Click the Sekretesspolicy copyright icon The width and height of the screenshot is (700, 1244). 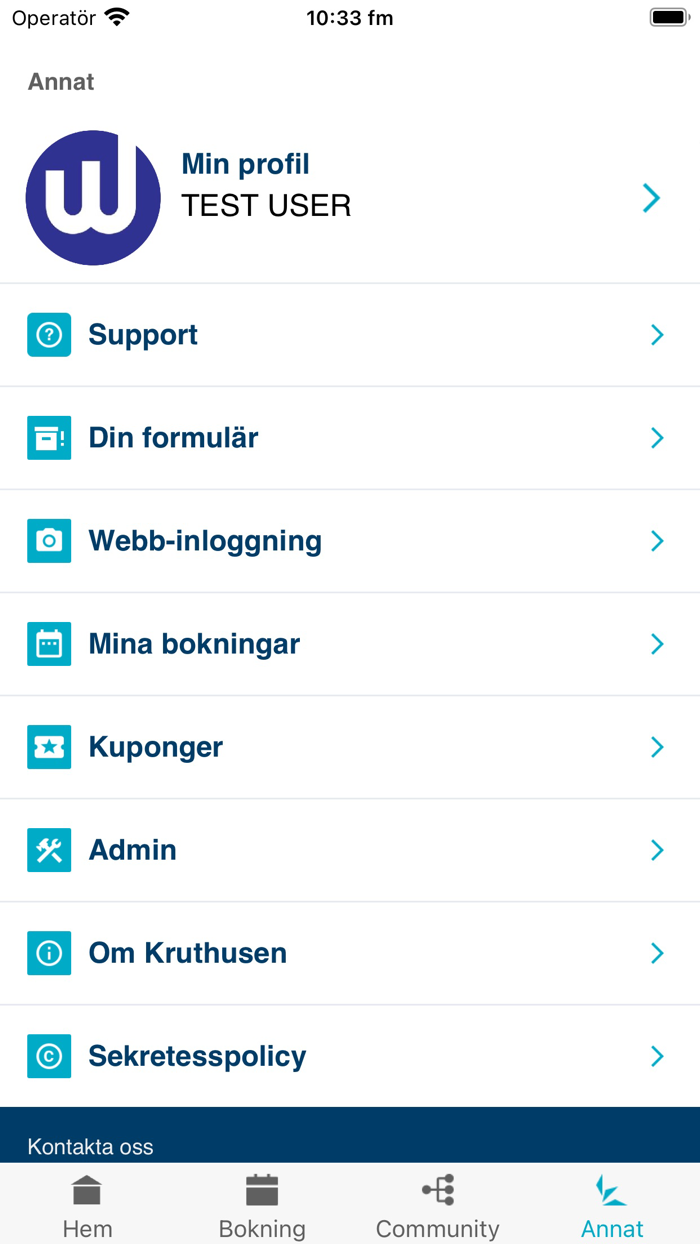coord(49,1056)
